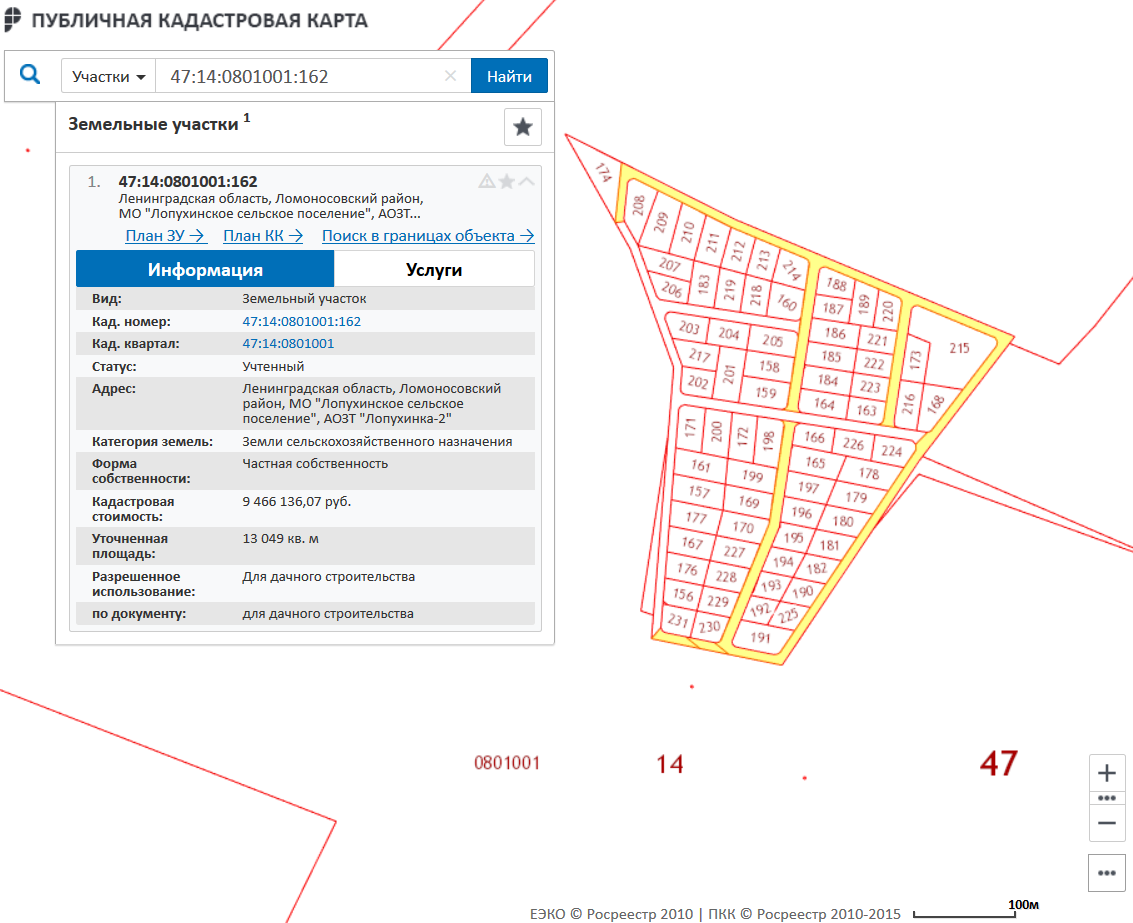Viewport: 1133px width, 923px height.
Task: Click the warning triangle icon on result
Action: (x=487, y=181)
